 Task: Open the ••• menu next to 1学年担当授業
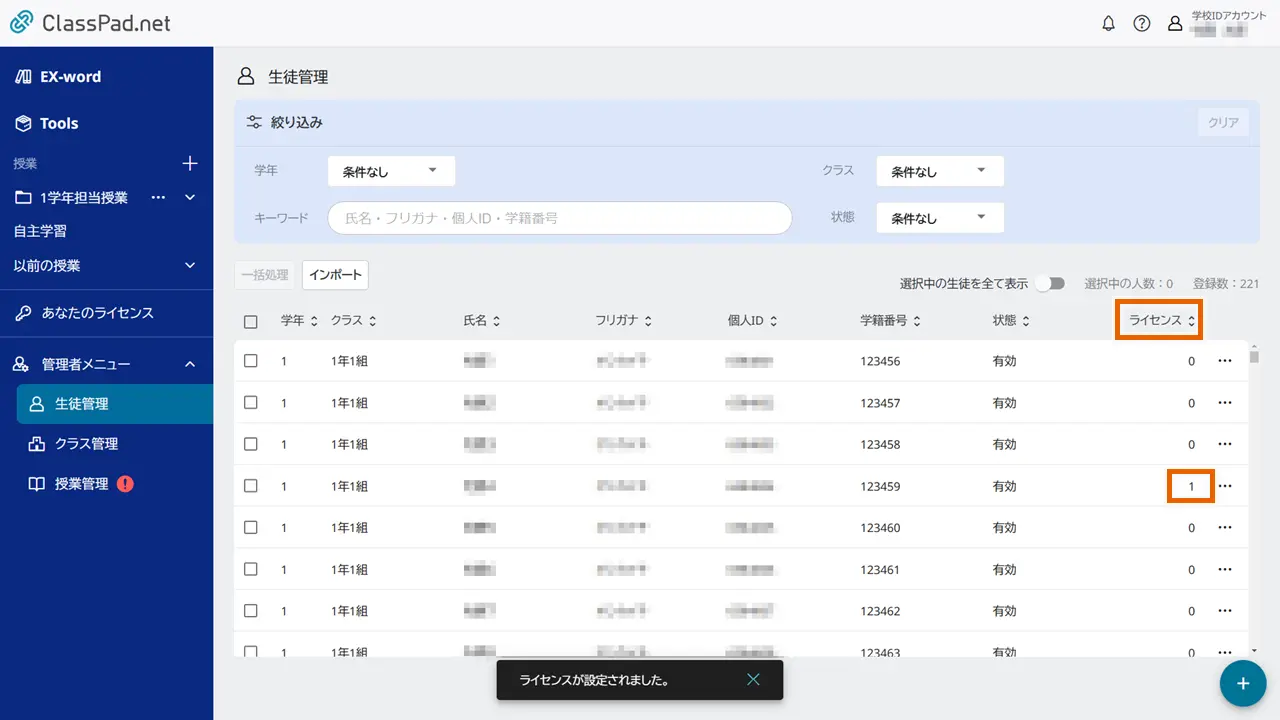click(x=158, y=197)
